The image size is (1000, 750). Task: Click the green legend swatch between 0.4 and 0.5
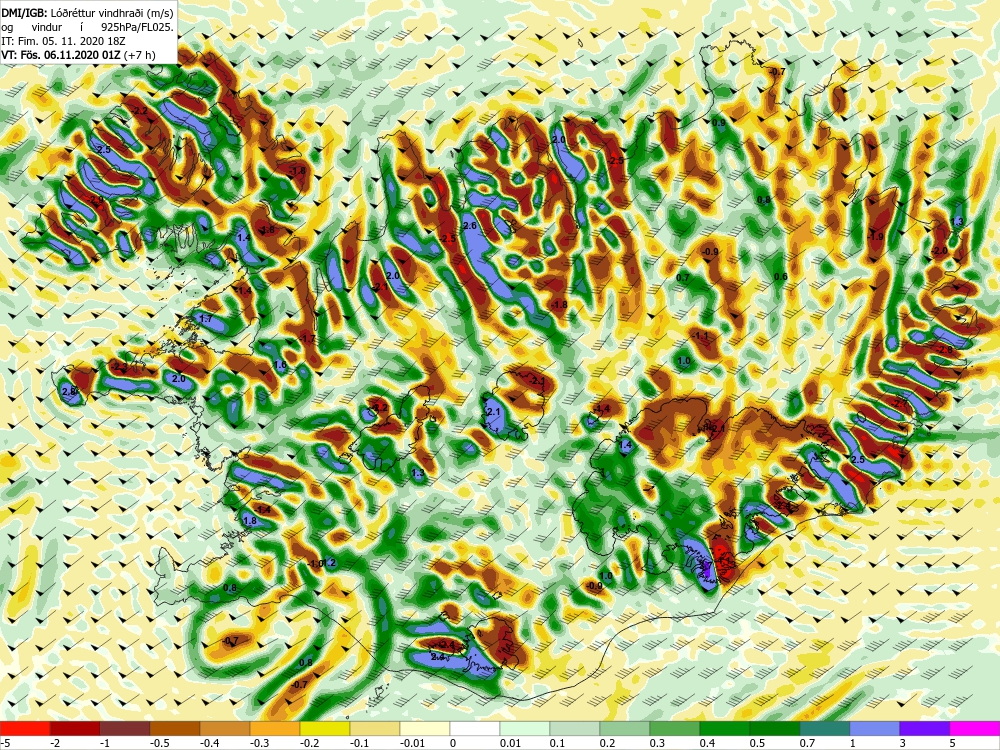724,728
